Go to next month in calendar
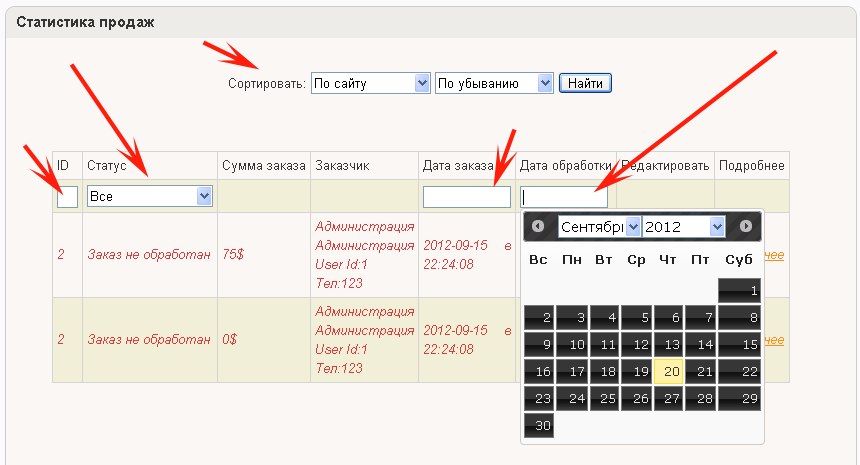The height and width of the screenshot is (465, 860). (x=745, y=227)
